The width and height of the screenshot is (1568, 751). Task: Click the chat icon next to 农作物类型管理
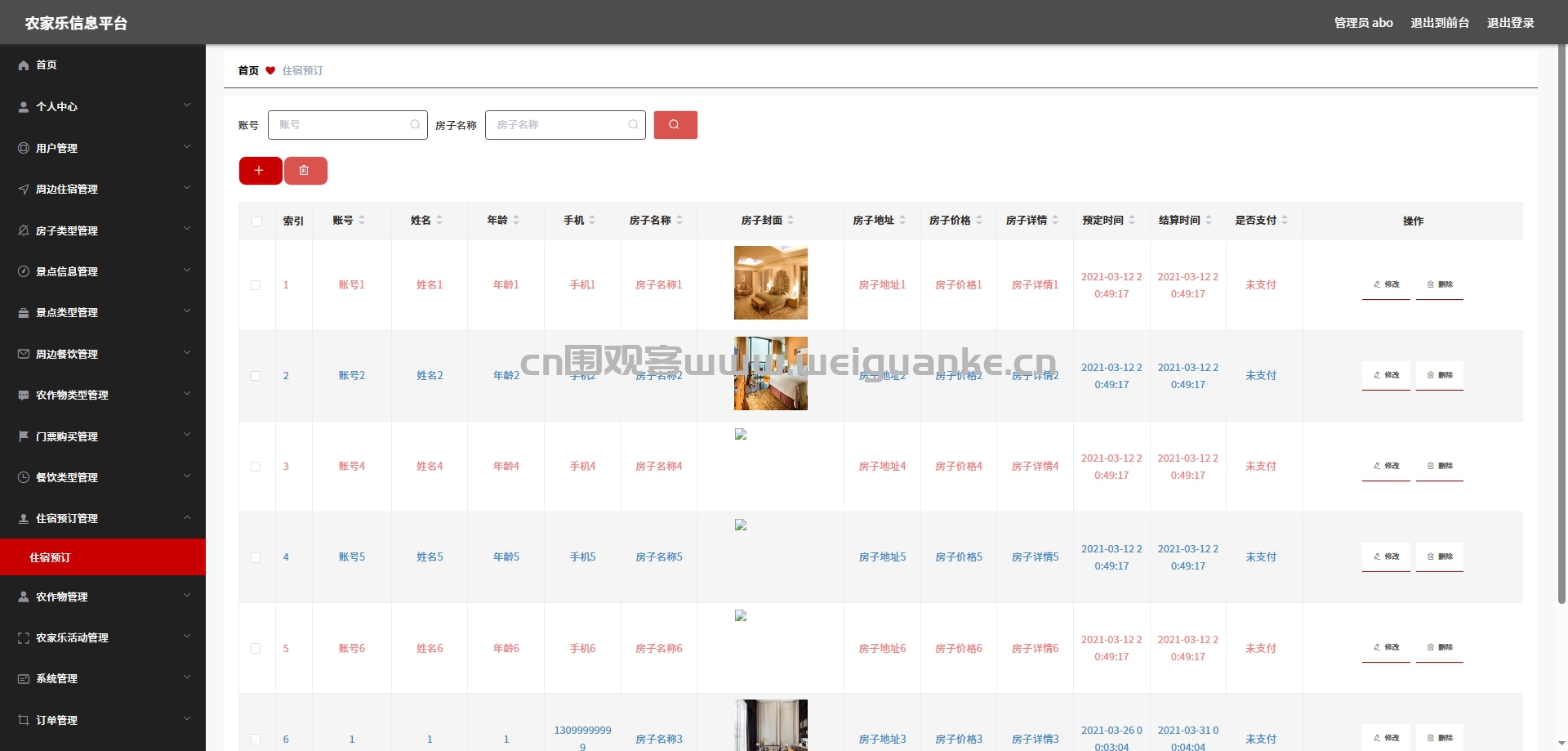coord(24,395)
